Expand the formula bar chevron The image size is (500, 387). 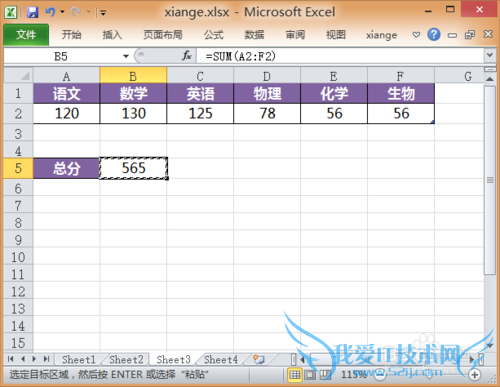pos(490,55)
